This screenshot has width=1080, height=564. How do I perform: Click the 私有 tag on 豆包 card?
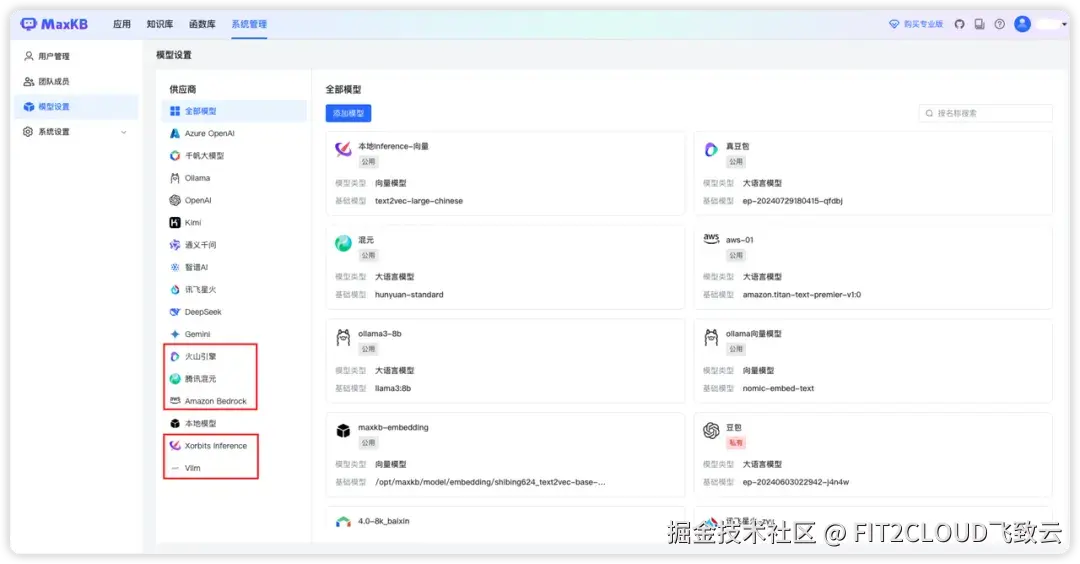(x=736, y=443)
